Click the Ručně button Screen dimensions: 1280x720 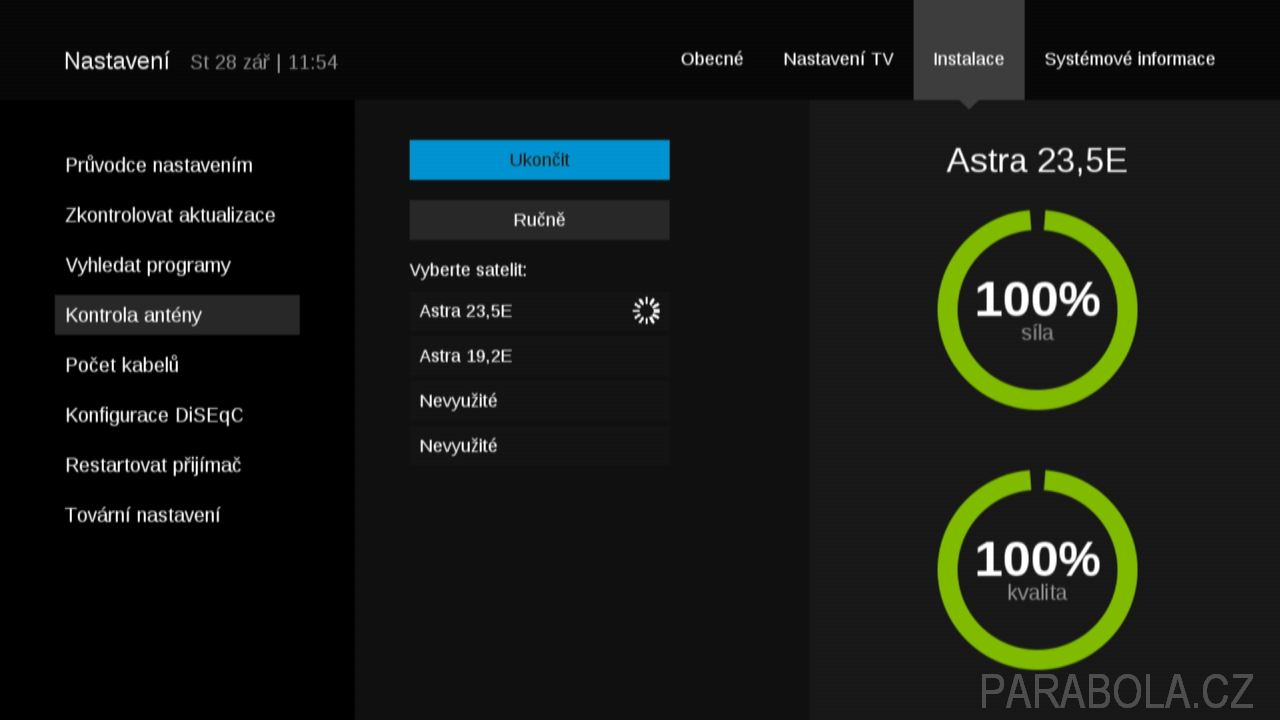539,220
